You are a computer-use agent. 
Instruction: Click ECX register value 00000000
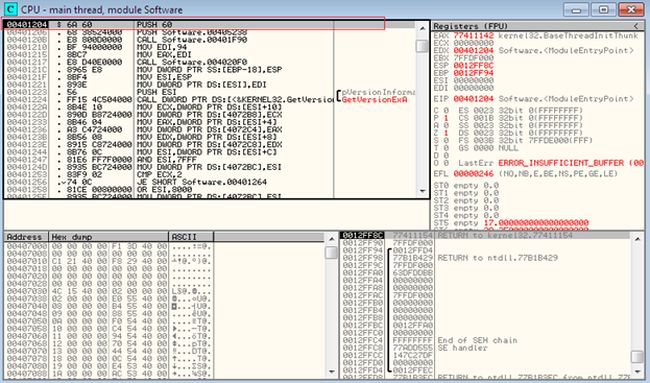[473, 43]
